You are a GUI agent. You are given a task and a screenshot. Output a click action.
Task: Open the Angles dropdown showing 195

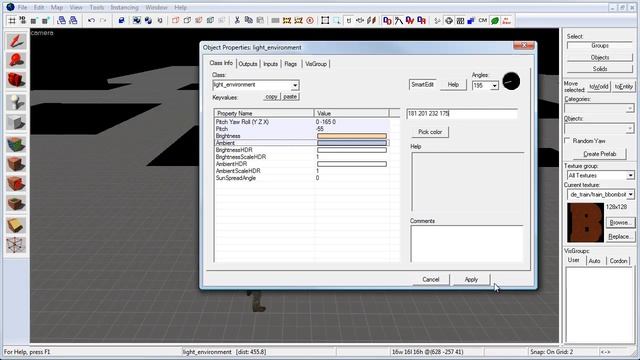coord(494,86)
